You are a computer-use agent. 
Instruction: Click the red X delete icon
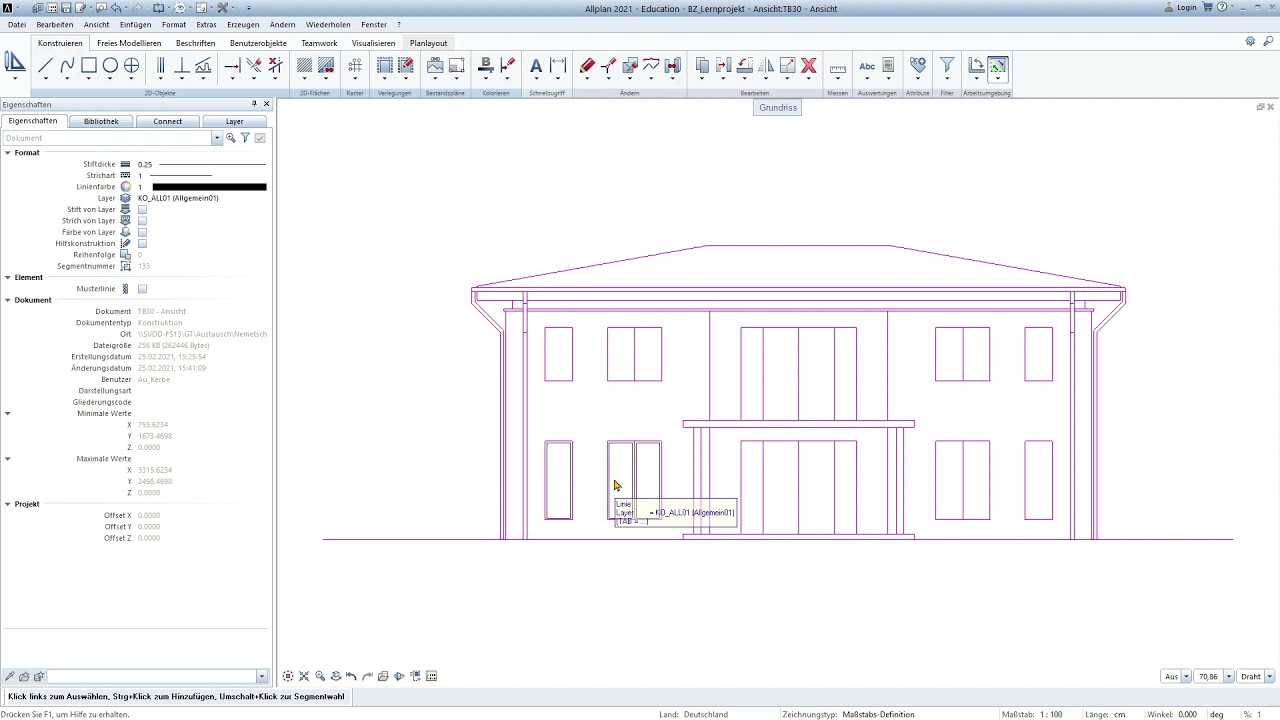809,66
